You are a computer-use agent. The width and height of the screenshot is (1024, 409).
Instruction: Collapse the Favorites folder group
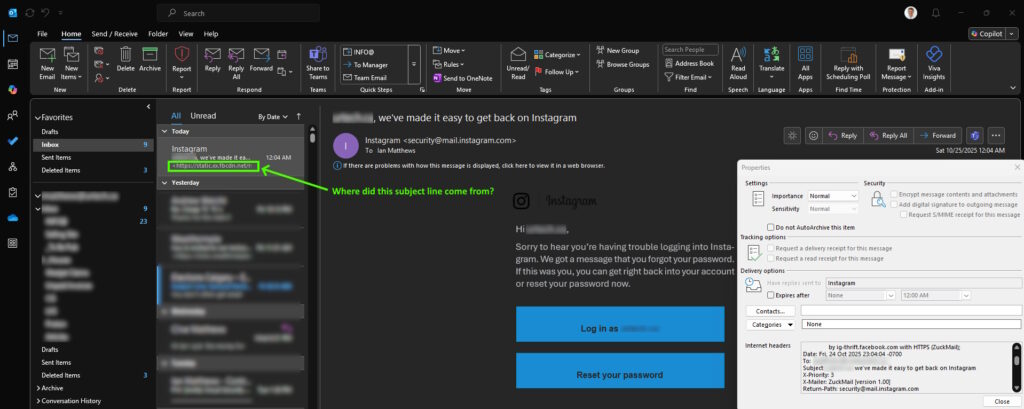[x=38, y=118]
